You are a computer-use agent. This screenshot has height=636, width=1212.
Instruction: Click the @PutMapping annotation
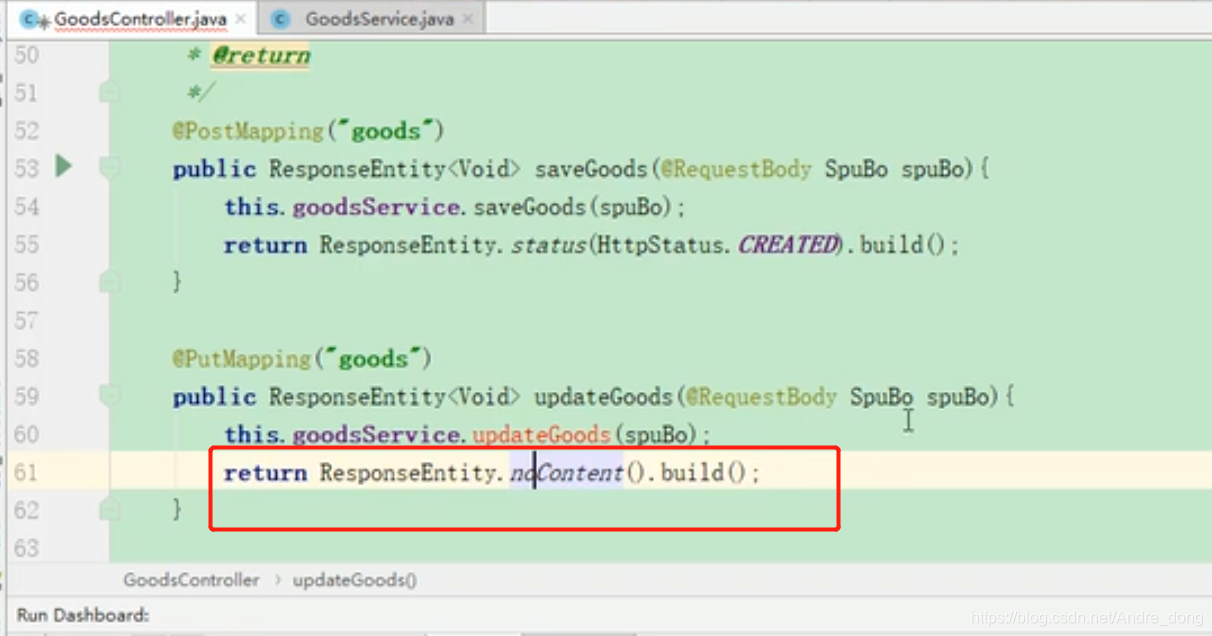click(241, 359)
